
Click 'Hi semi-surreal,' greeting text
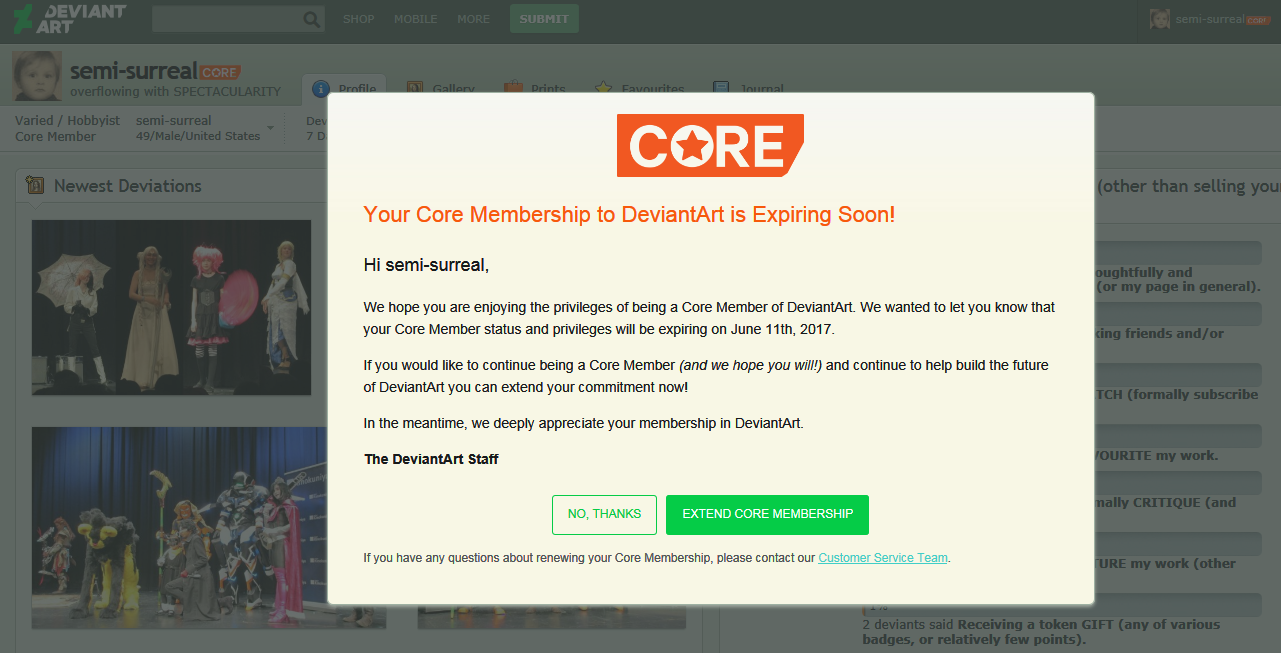click(426, 265)
